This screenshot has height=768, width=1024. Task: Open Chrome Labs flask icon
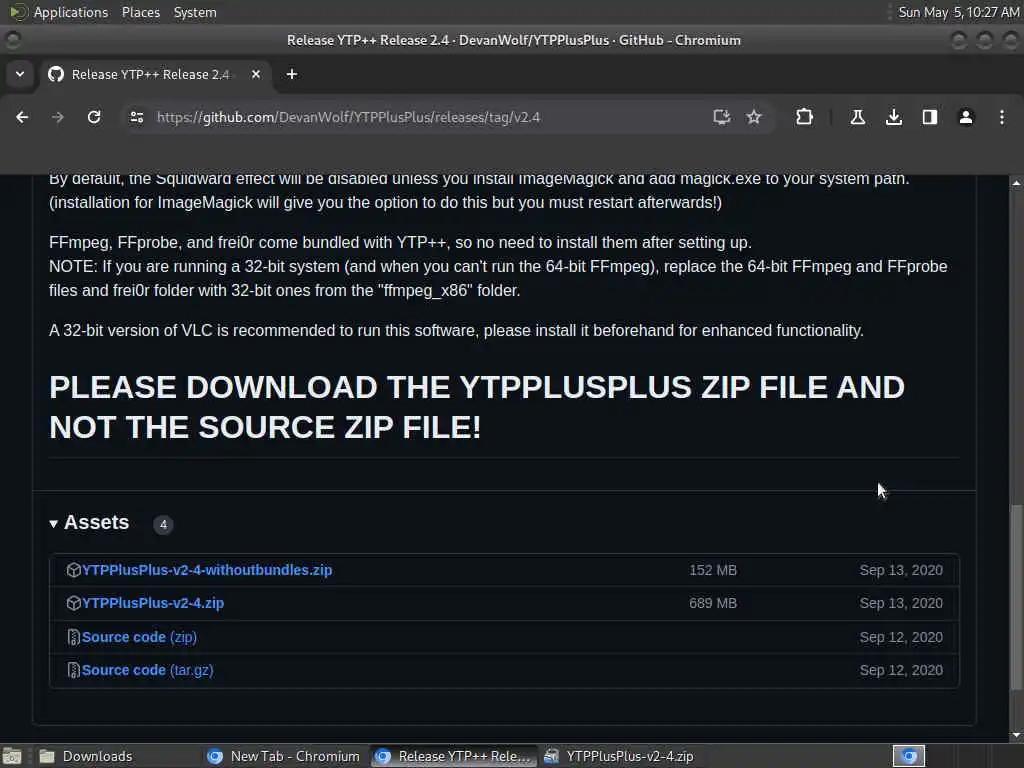coord(857,117)
